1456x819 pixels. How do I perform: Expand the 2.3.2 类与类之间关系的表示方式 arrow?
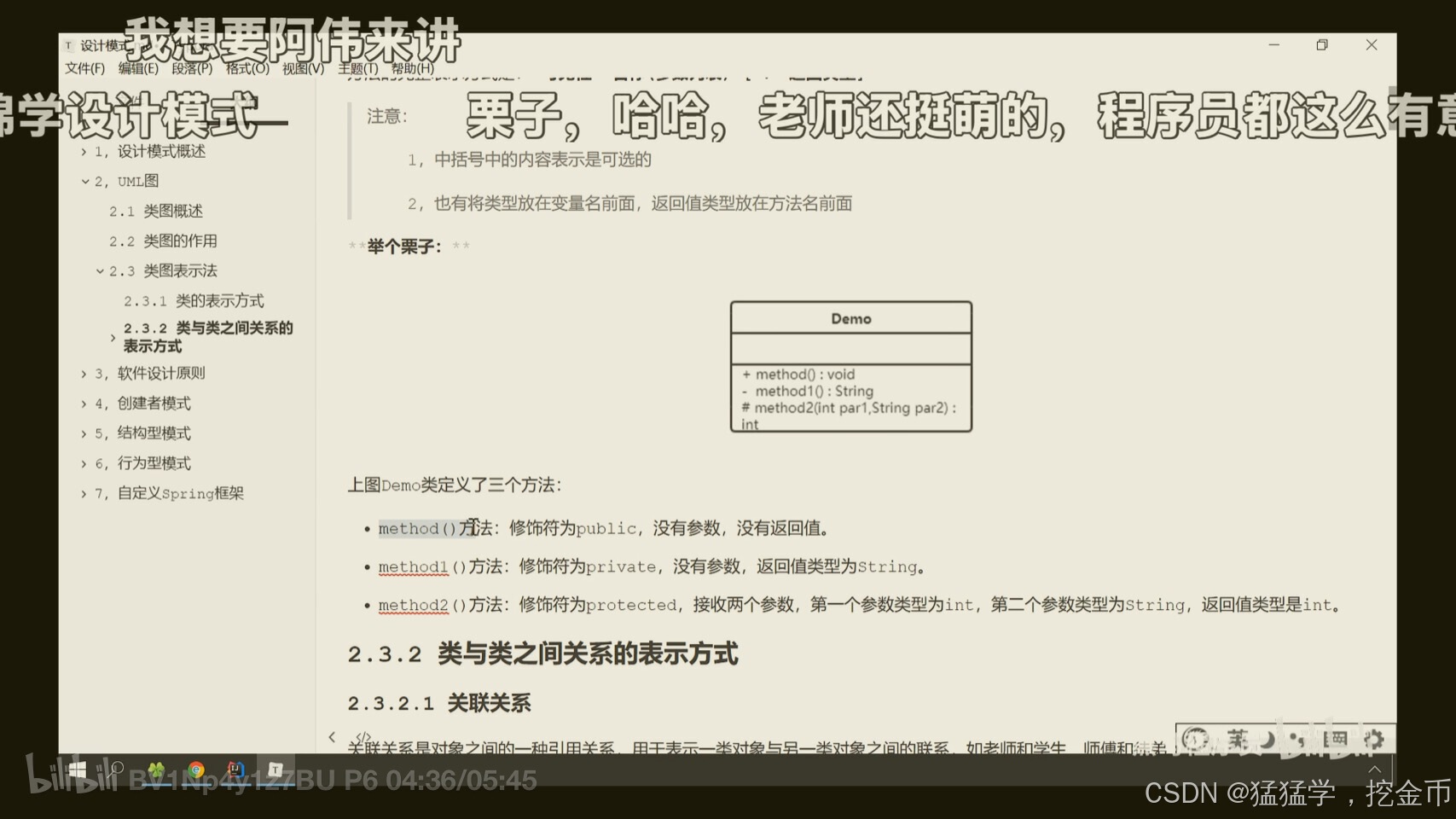(113, 338)
